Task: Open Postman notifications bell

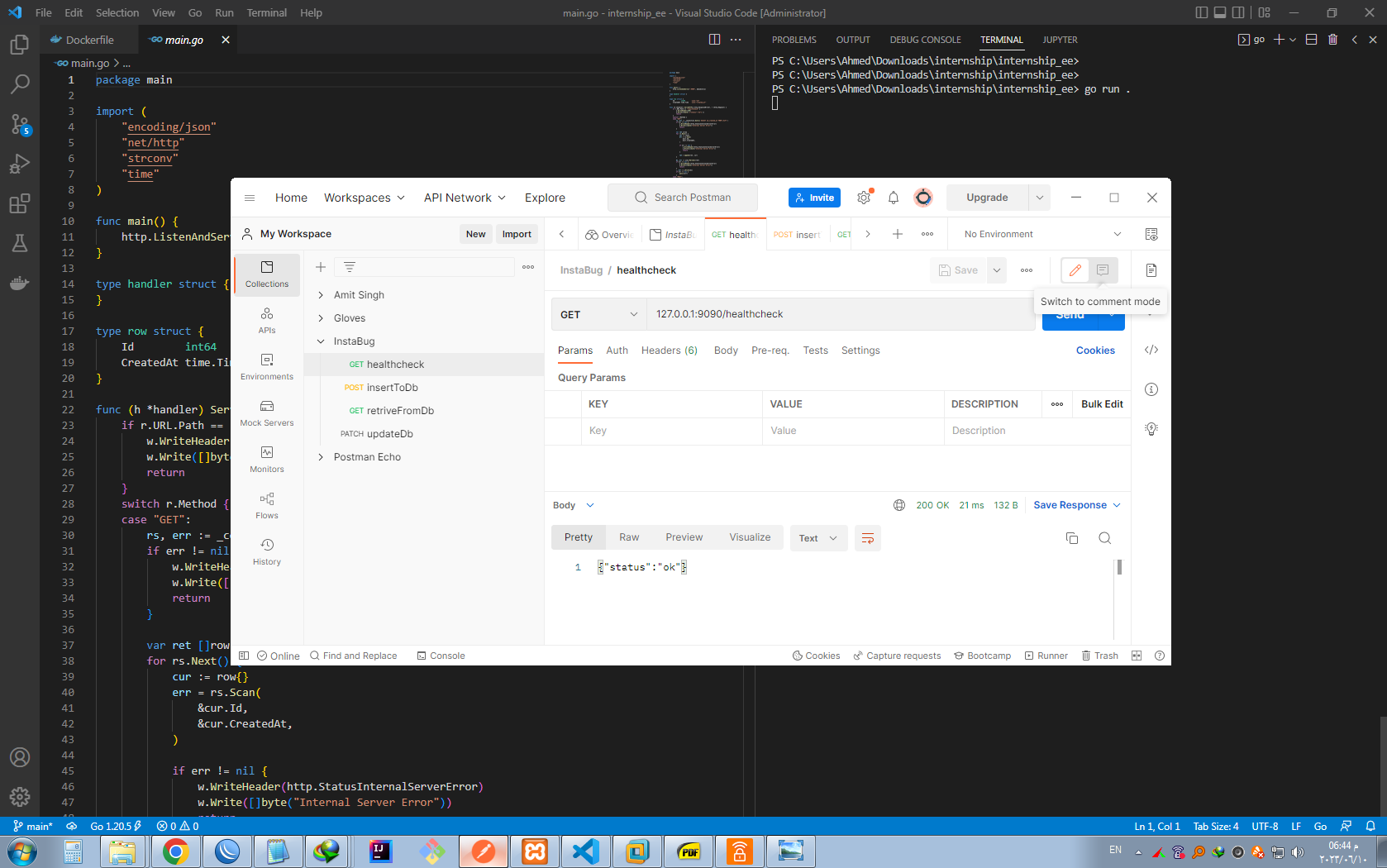Action: click(894, 198)
